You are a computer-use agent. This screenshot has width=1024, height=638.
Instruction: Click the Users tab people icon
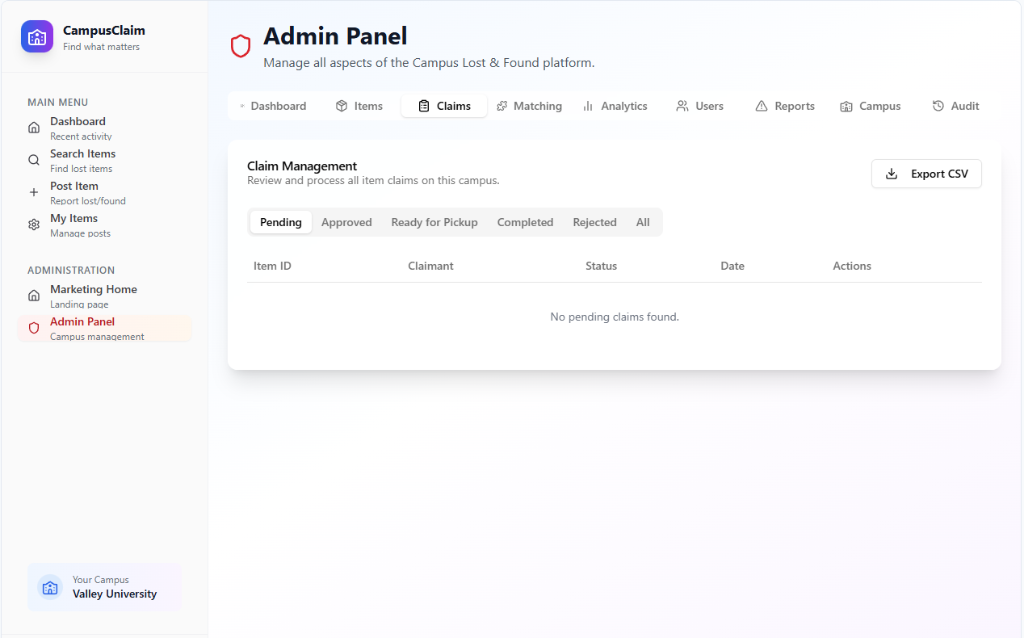tap(682, 106)
